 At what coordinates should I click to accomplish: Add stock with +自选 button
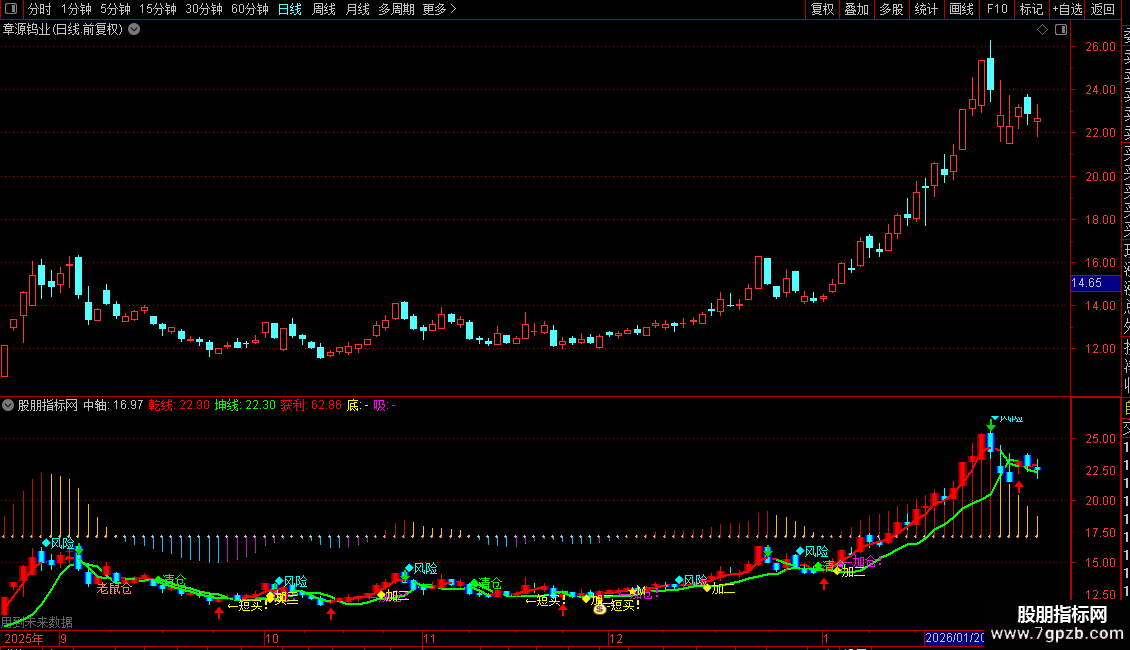pyautogui.click(x=1067, y=9)
